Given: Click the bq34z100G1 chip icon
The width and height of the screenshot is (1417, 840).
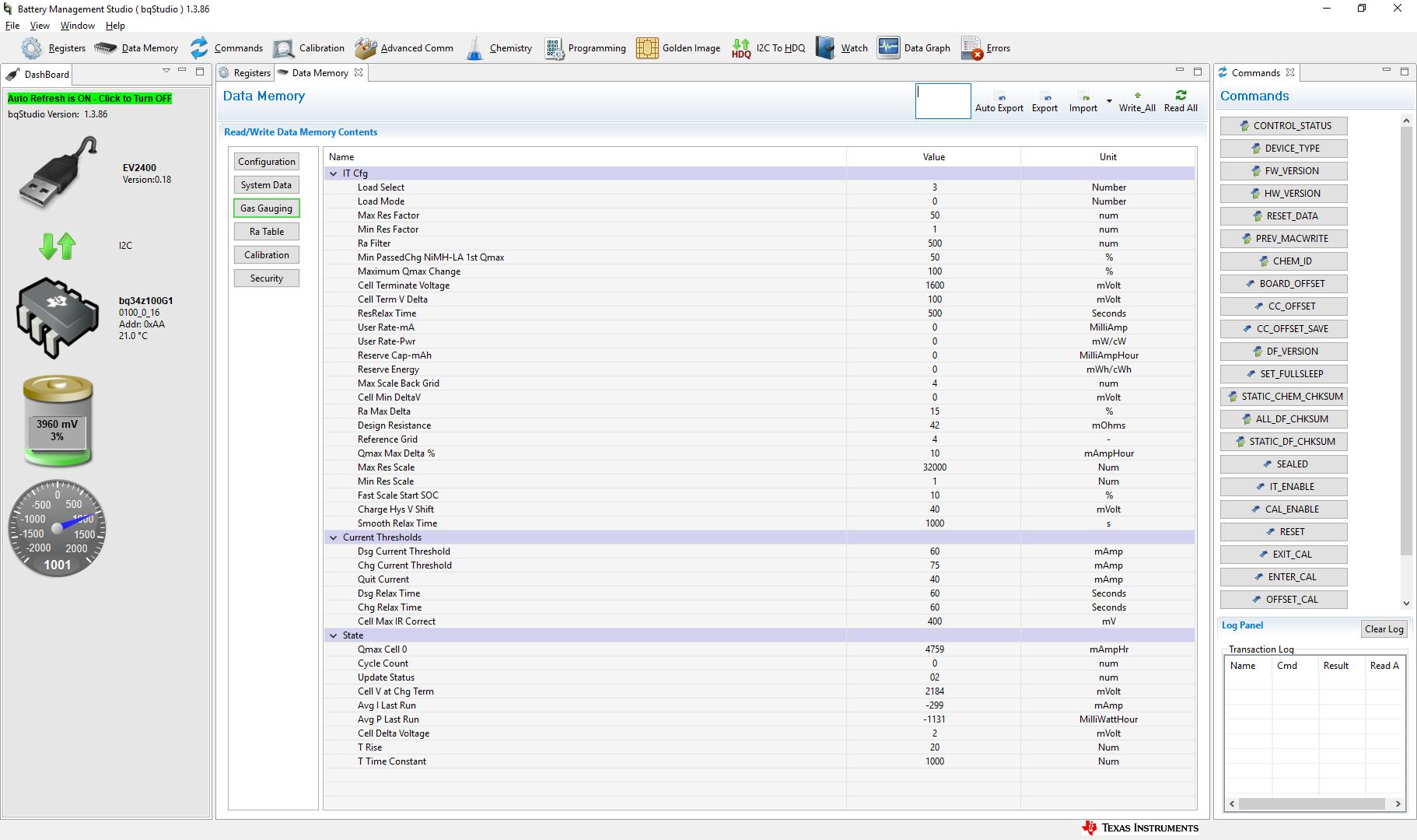Looking at the screenshot, I should click(58, 317).
